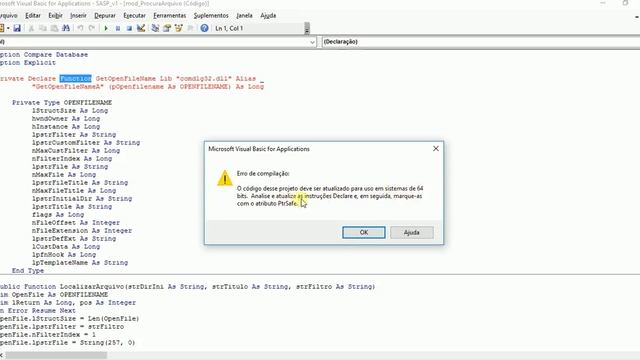This screenshot has width=640, height=360.
Task: Click the 'End Type' line
Action: pos(28,271)
